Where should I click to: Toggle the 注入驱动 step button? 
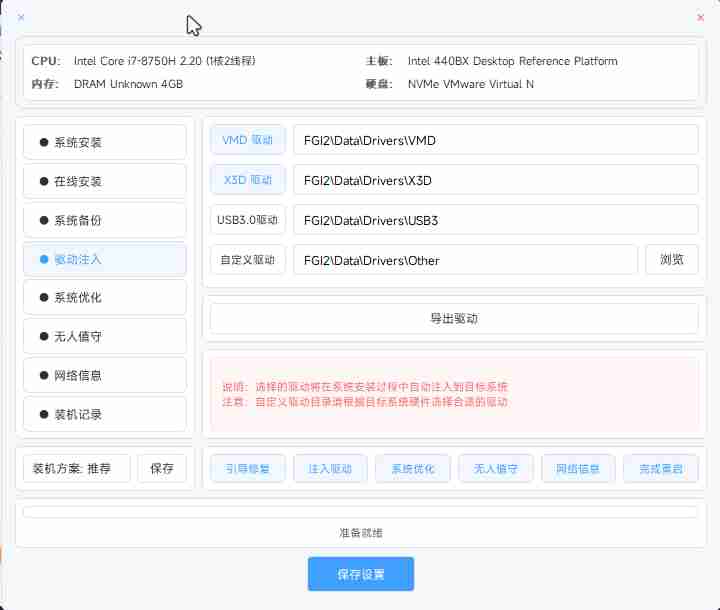[330, 468]
